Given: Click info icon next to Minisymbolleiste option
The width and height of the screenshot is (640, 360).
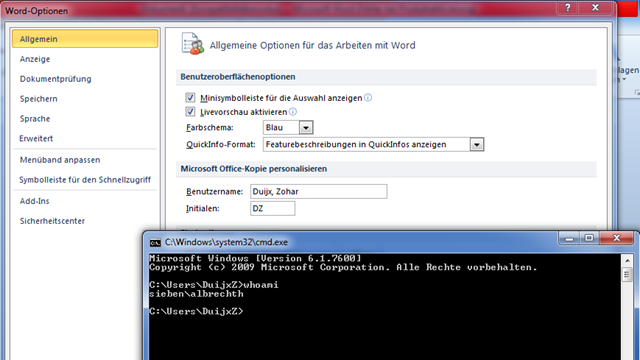Looking at the screenshot, I should [368, 98].
